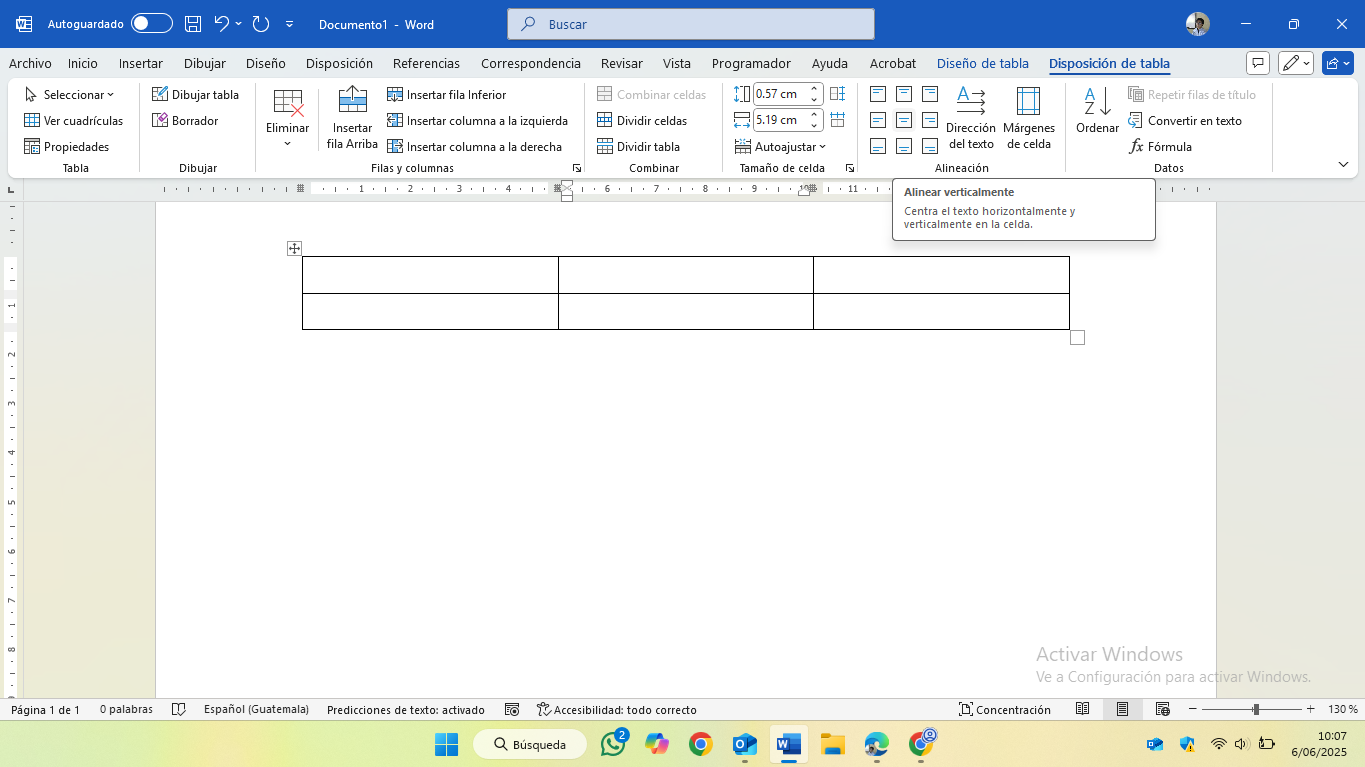Click Dividir tabla
Image resolution: width=1365 pixels, height=767 pixels.
[x=638, y=146]
